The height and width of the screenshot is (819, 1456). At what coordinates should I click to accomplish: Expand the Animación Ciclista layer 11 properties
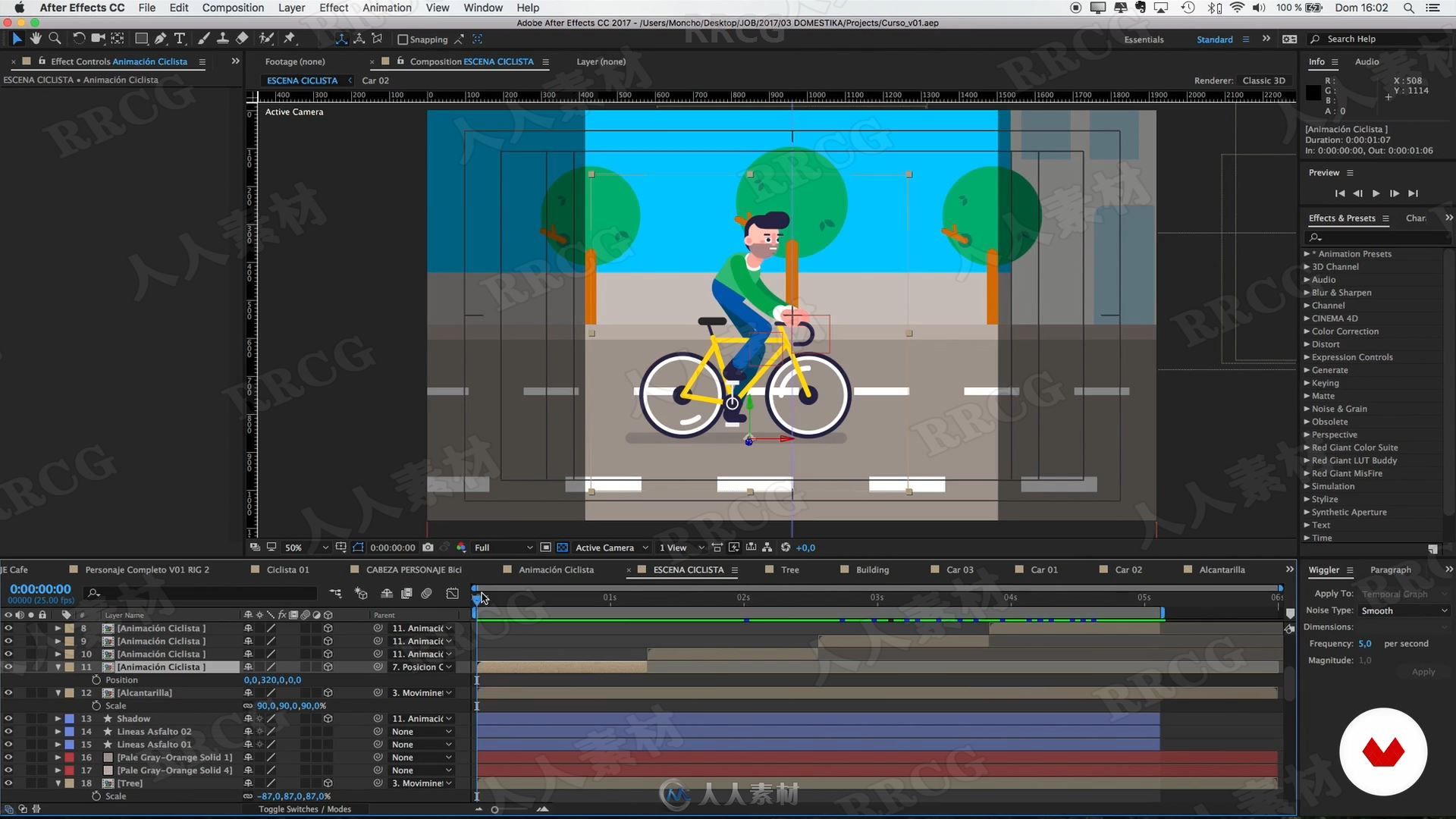point(58,666)
